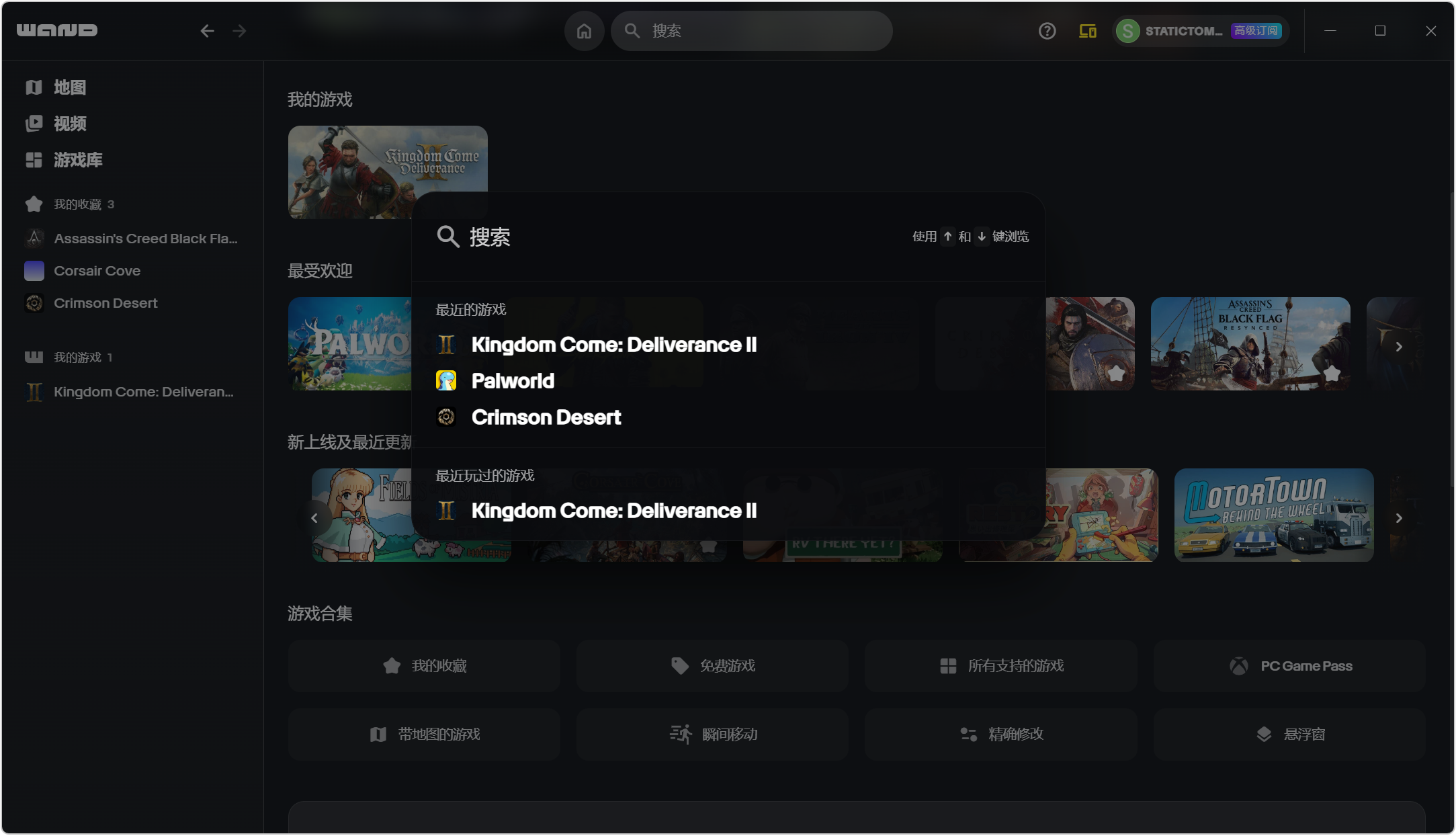Screen dimensions: 1456x836
Task: Open the 游戏库 sidebar section
Action: tap(65, 160)
